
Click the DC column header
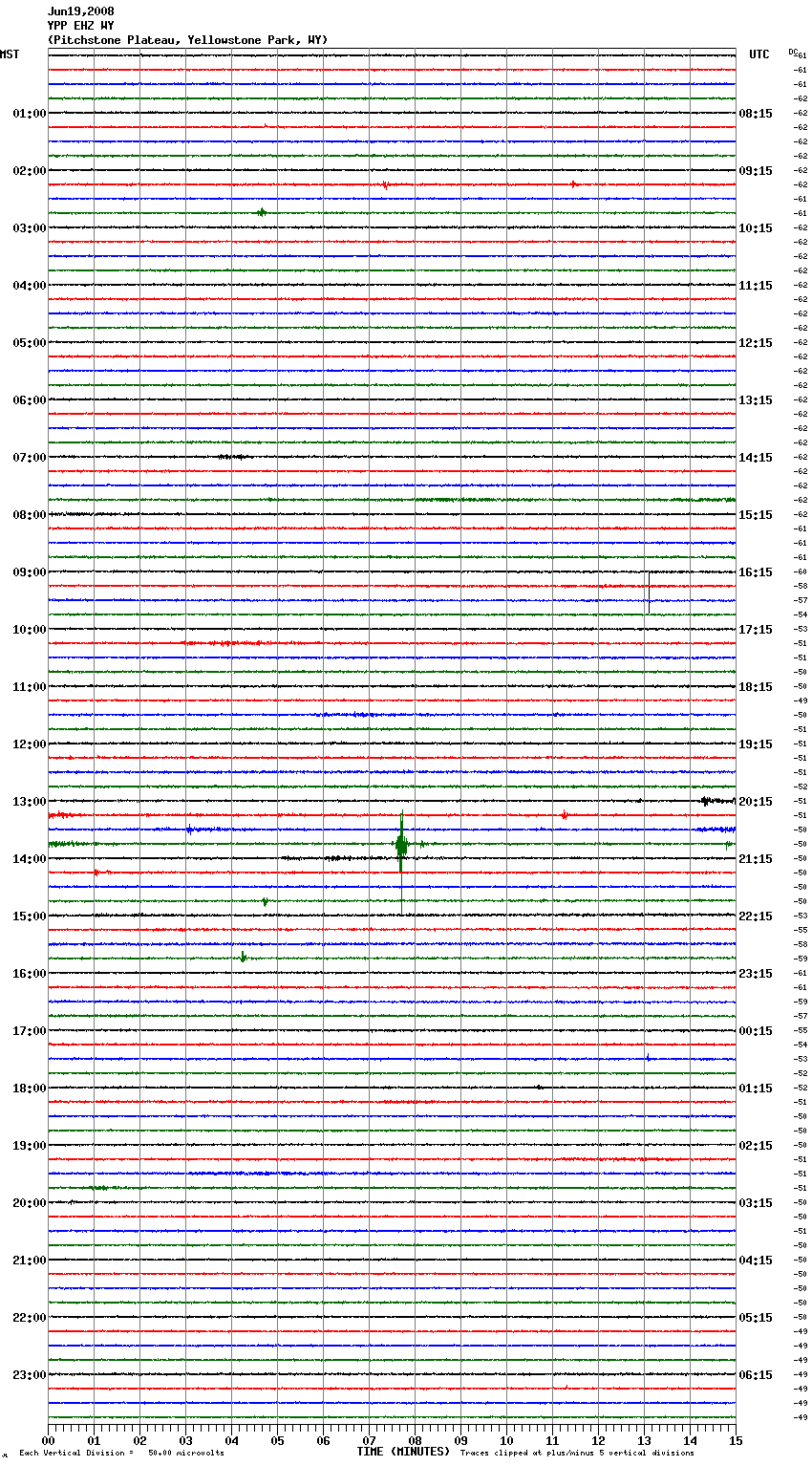(x=793, y=52)
